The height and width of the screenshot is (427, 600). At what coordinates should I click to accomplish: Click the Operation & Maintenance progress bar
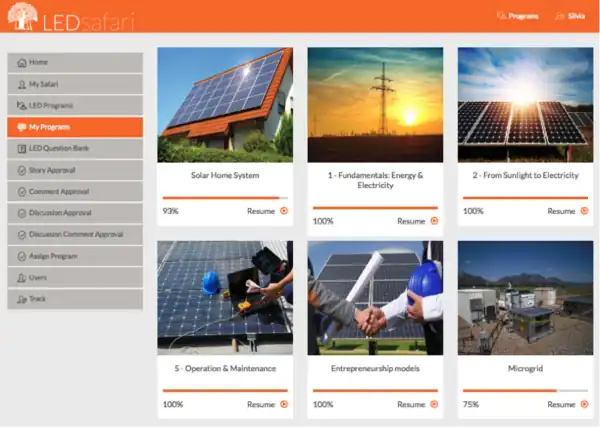225,391
